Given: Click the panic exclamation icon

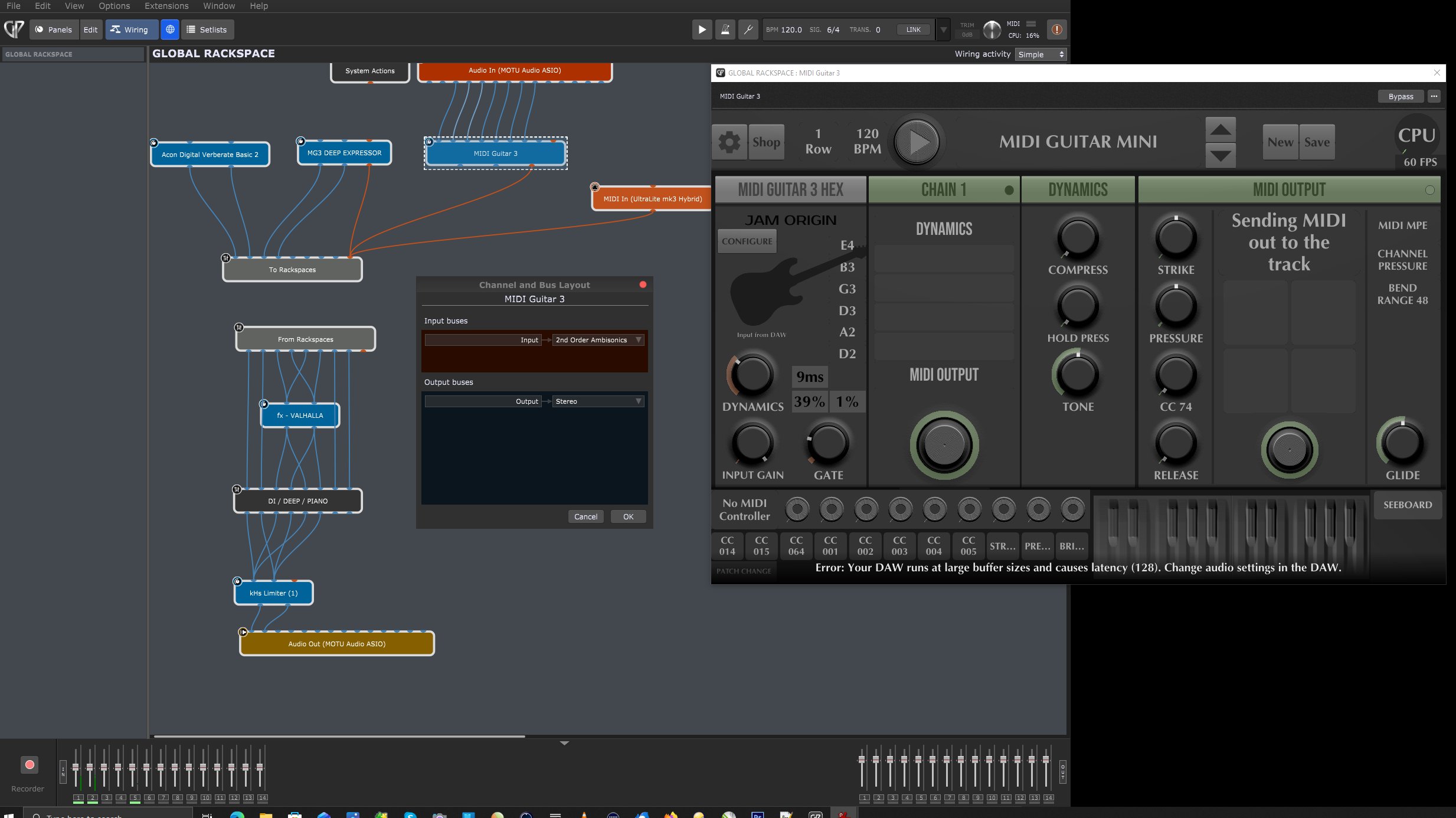Looking at the screenshot, I should 1056,30.
